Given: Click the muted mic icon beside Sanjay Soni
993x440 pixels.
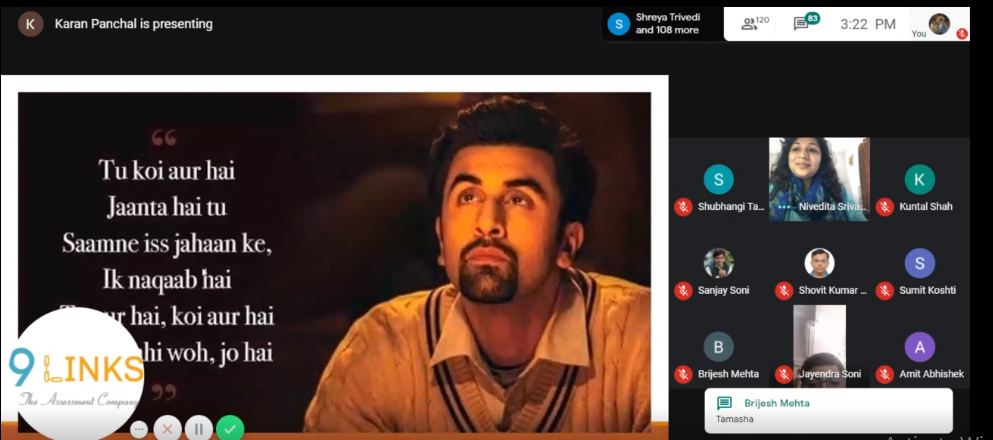Looking at the screenshot, I should click(x=683, y=291).
